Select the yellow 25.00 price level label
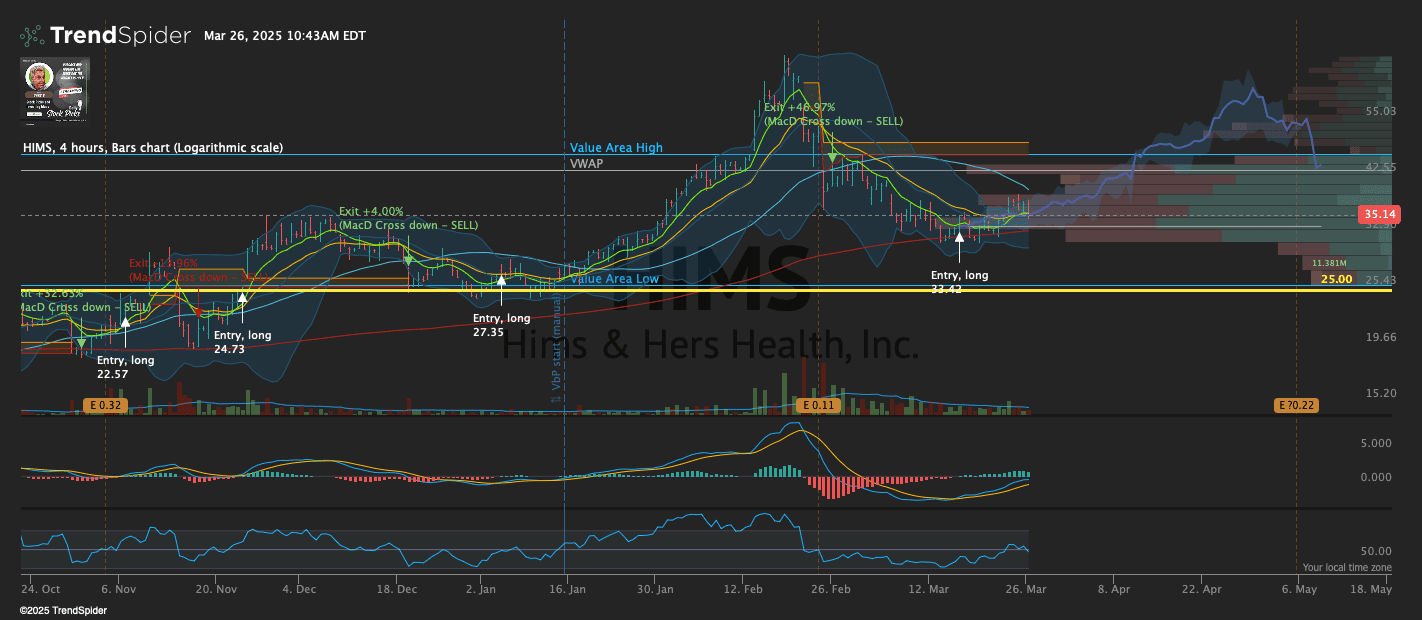 coord(1336,279)
